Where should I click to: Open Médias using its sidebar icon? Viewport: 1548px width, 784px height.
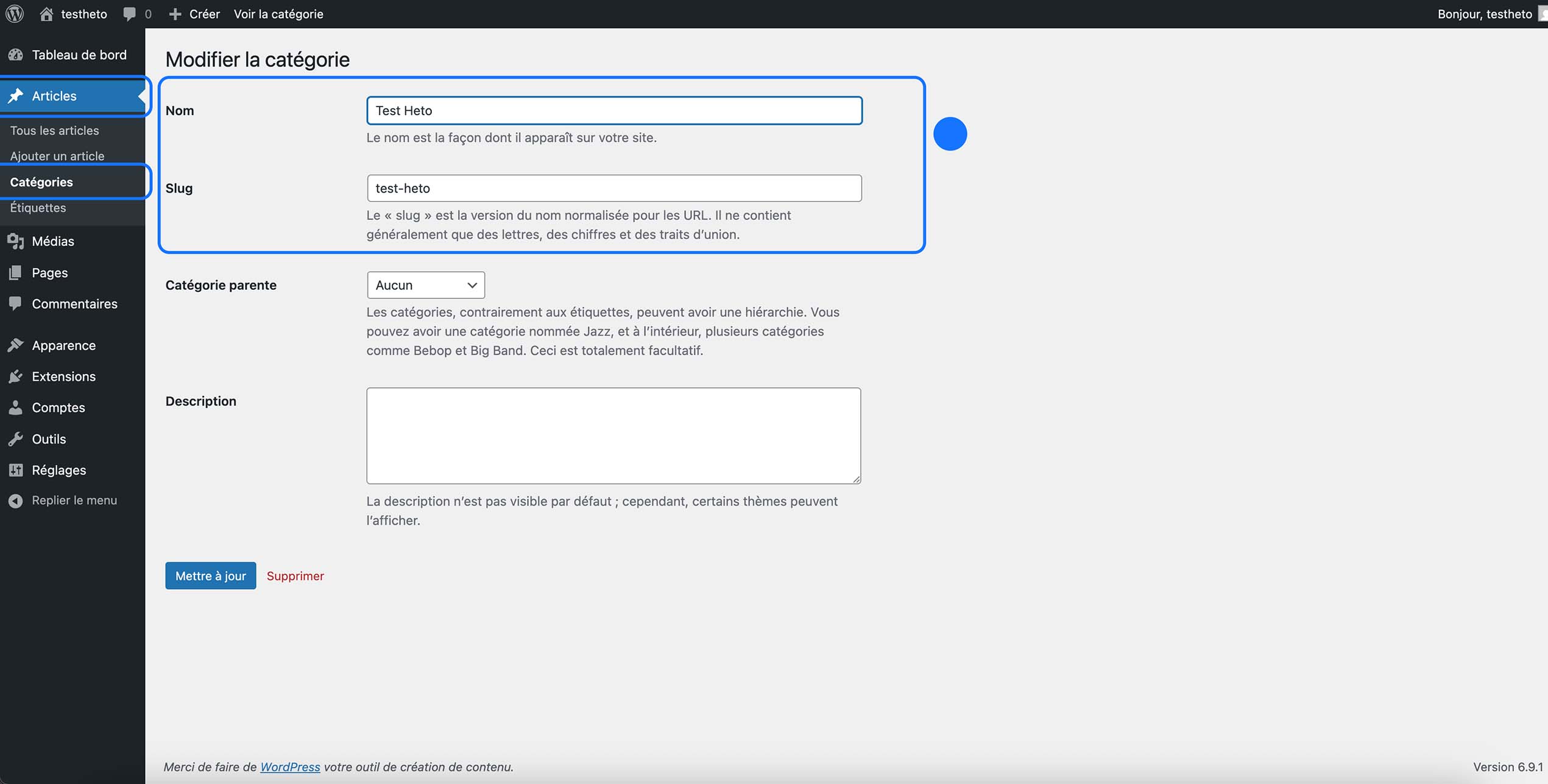tap(15, 241)
